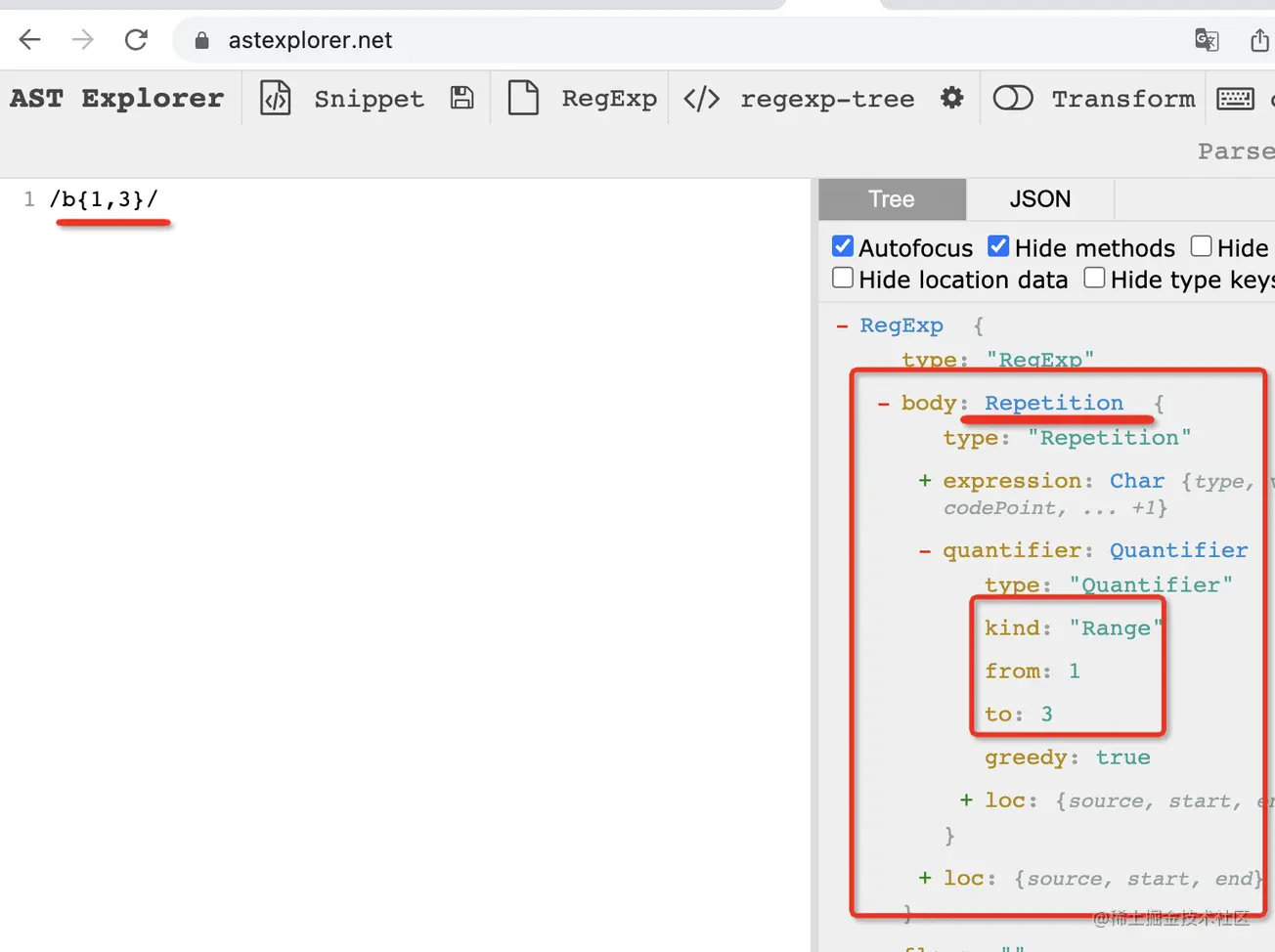Collapse the quantifier node
1275x952 pixels.
click(925, 550)
